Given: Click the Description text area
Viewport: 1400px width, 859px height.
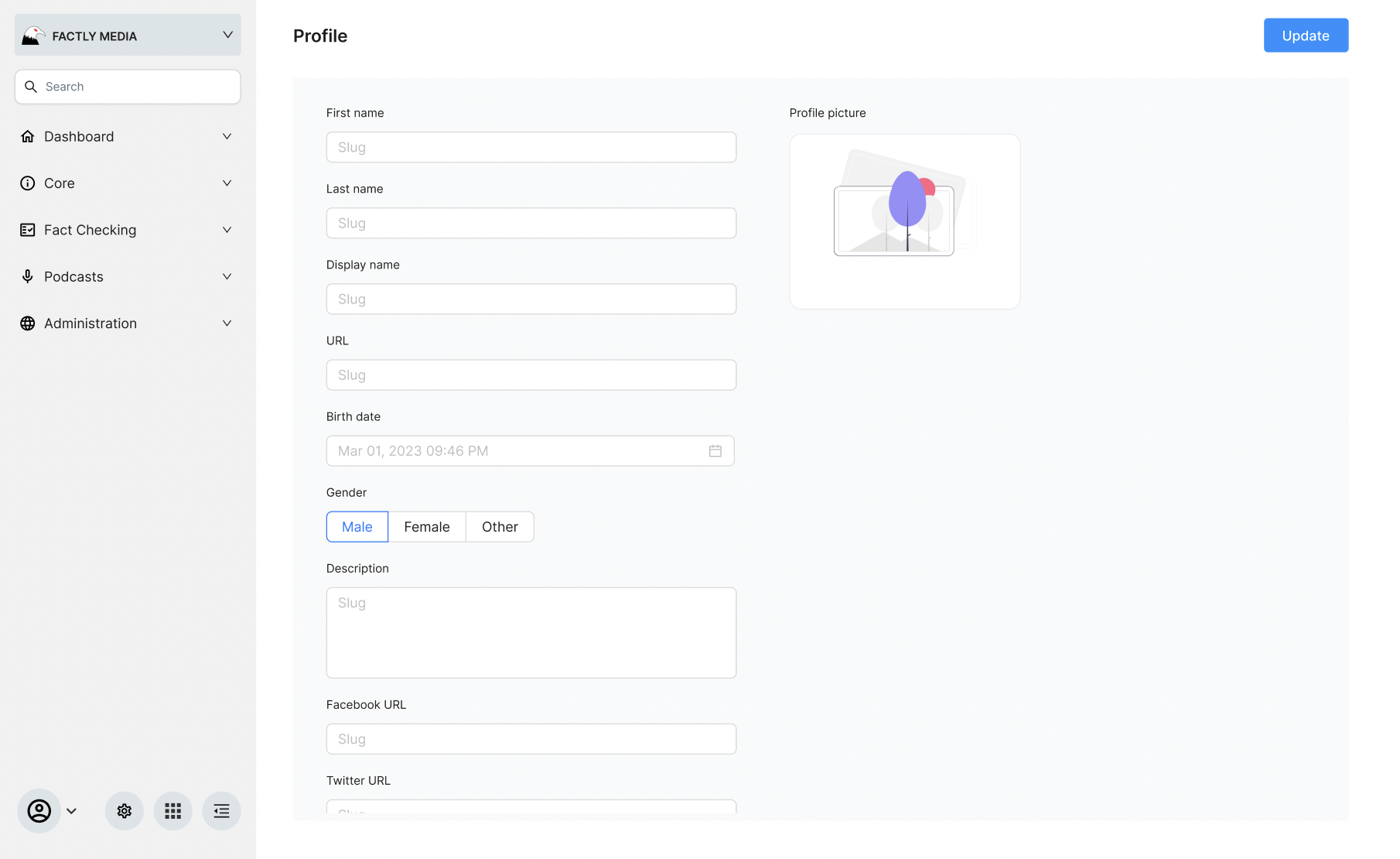Looking at the screenshot, I should pos(531,633).
